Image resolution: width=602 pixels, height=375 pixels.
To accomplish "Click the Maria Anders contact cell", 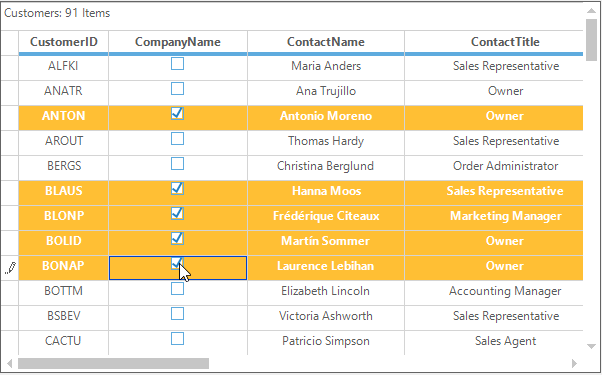I will tap(326, 68).
